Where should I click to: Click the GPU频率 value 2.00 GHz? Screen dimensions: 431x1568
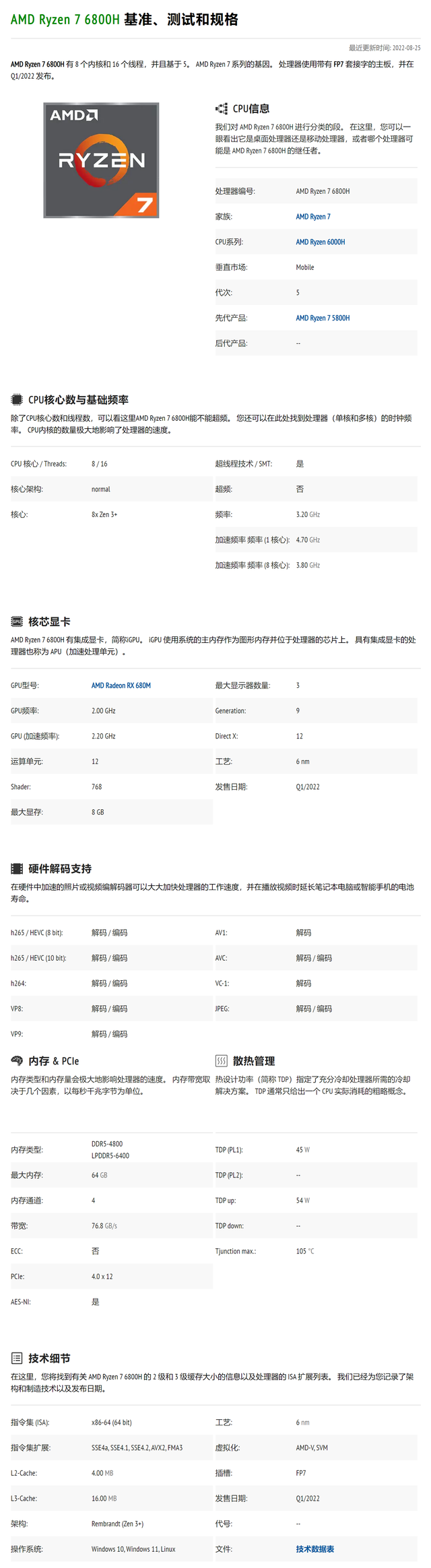[104, 711]
